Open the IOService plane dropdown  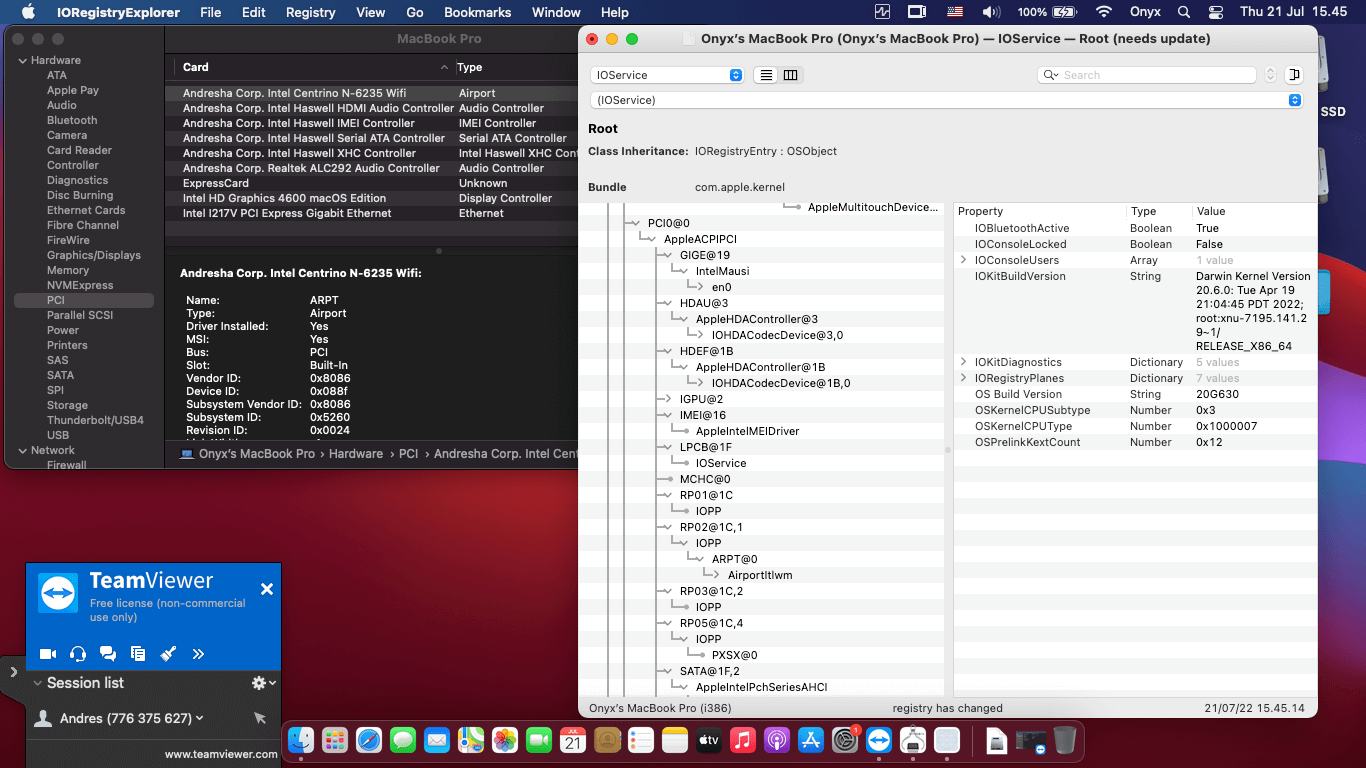pyautogui.click(x=667, y=75)
